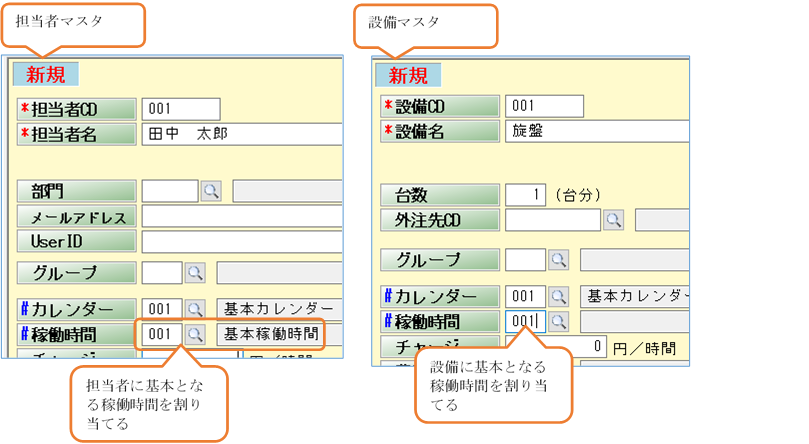Click the 外注先CD input field
The image size is (809, 444).
point(553,220)
